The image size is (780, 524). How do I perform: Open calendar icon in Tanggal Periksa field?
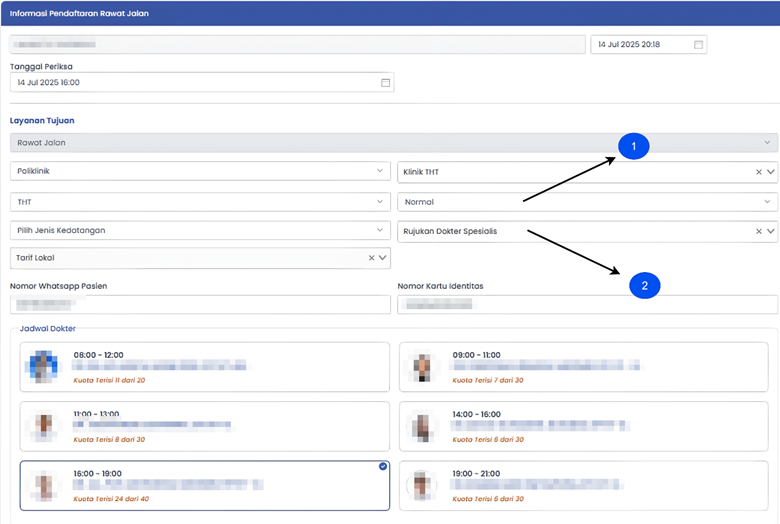pyautogui.click(x=385, y=83)
